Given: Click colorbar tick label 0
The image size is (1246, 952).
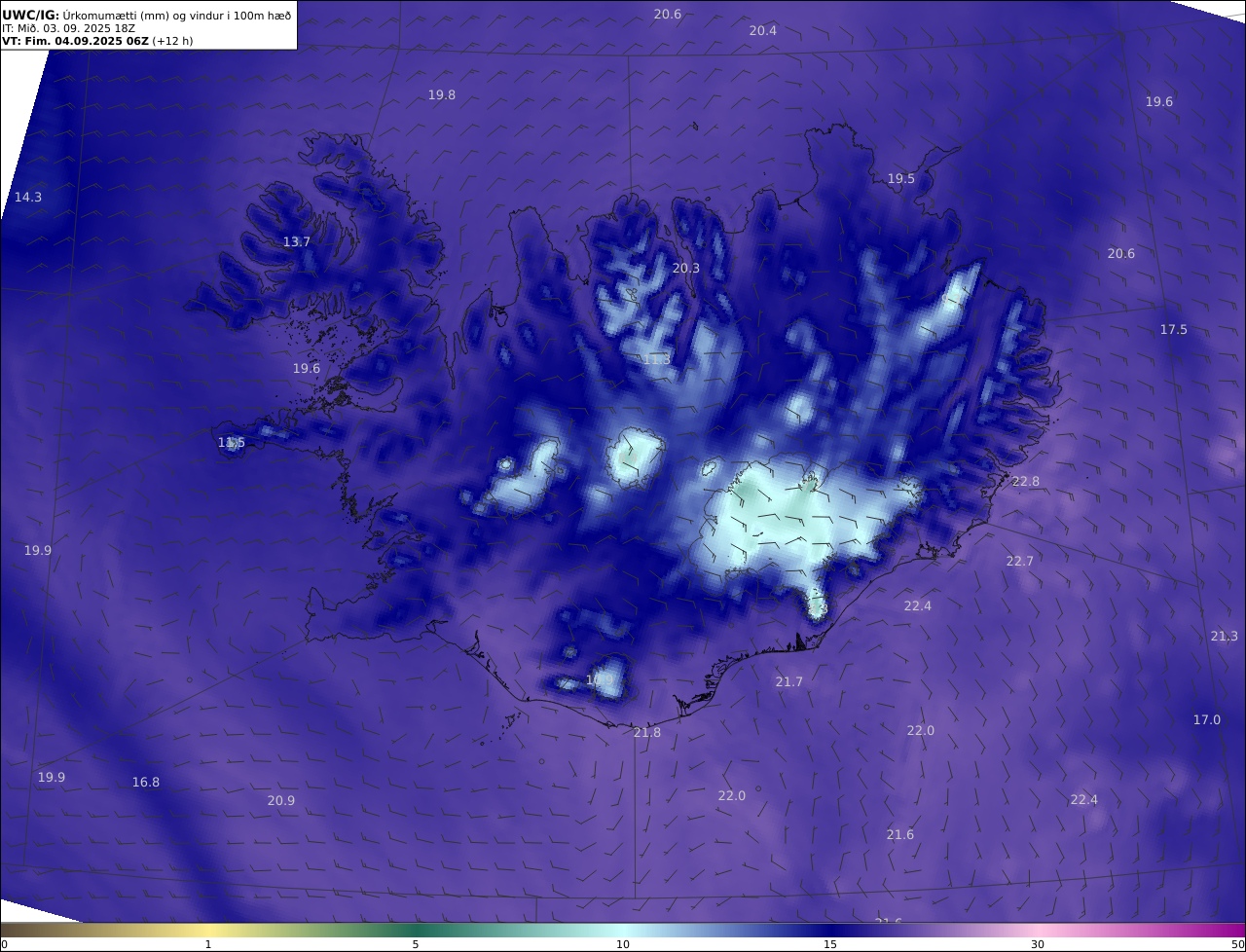Looking at the screenshot, I should point(4,944).
